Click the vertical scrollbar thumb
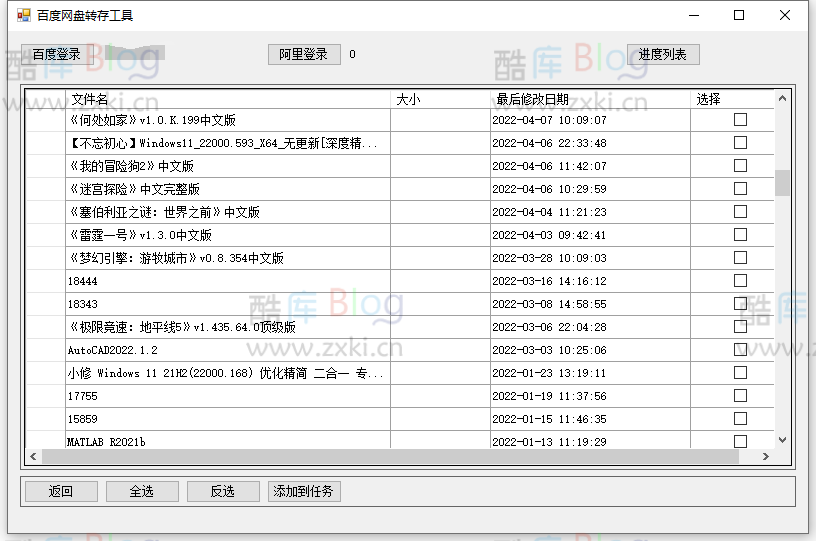816x541 pixels. click(782, 183)
